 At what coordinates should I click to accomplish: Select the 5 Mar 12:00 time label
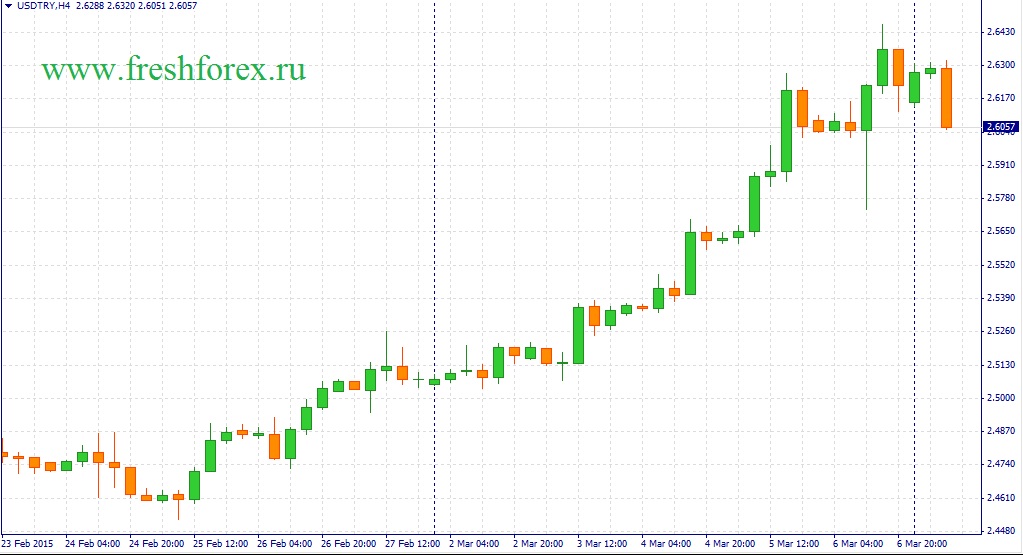[x=797, y=545]
